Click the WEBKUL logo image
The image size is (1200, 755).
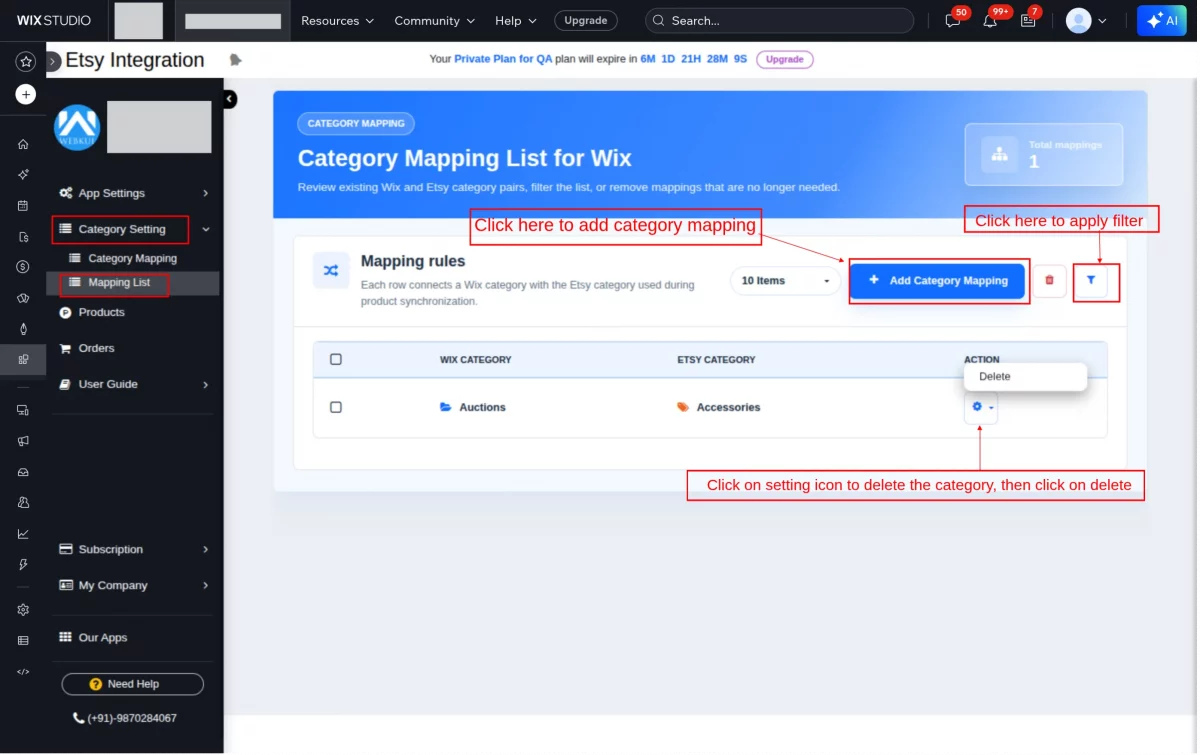pyautogui.click(x=77, y=127)
